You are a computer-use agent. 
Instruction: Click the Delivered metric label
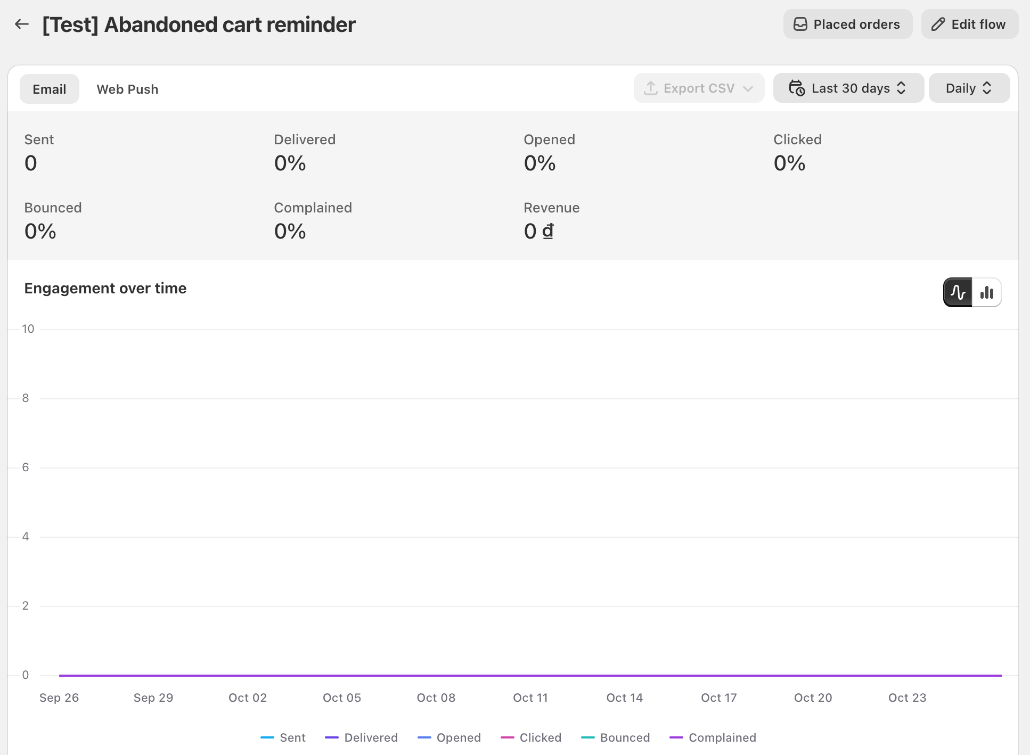click(x=305, y=139)
